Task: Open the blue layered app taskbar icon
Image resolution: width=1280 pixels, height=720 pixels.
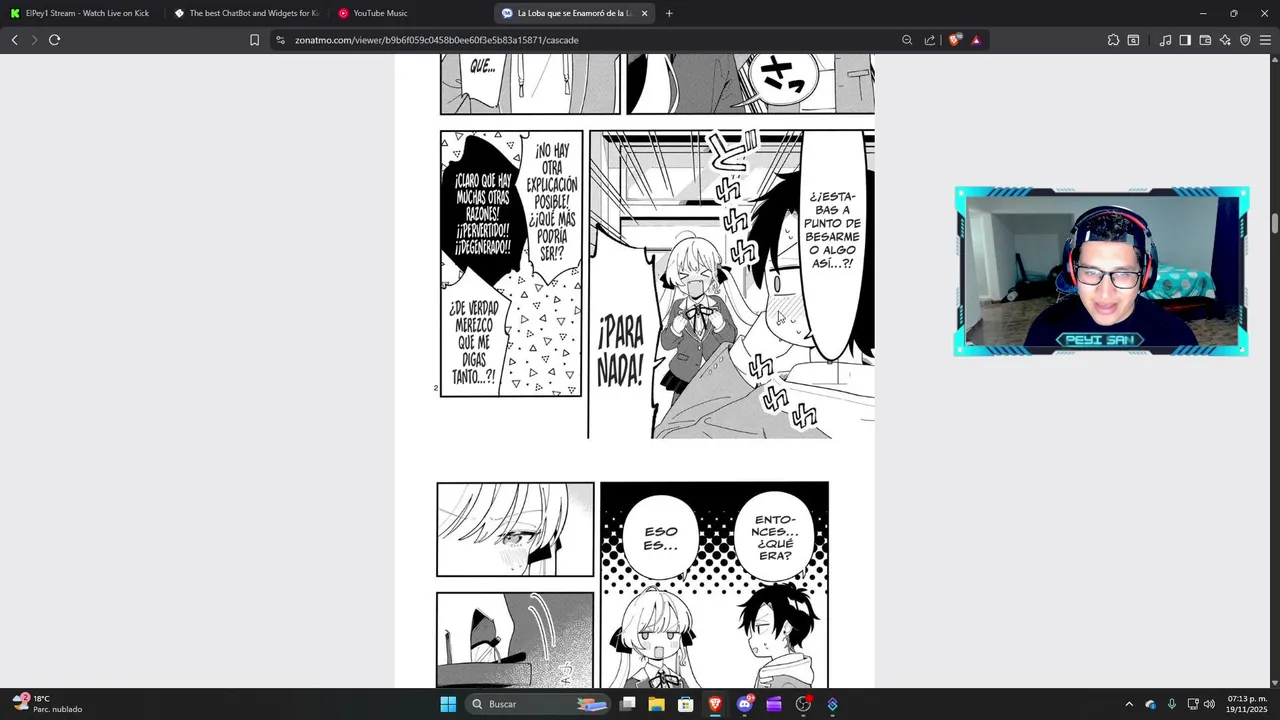Action: [832, 704]
